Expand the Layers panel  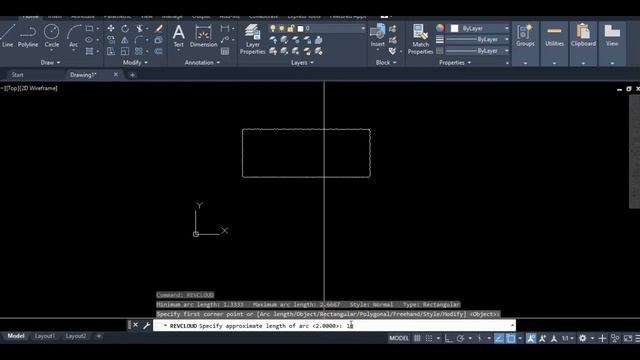(302, 62)
